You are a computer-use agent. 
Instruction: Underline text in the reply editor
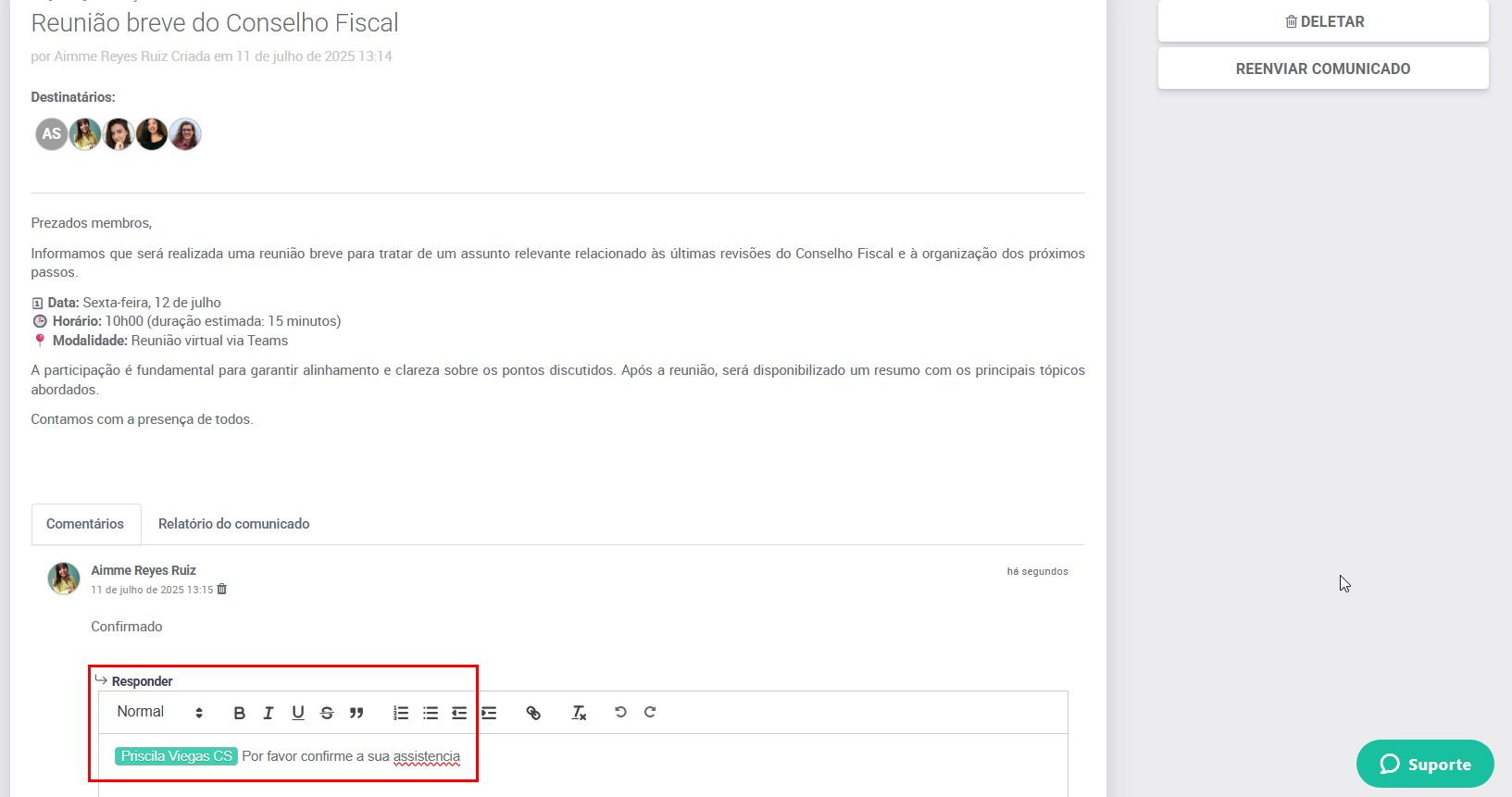(298, 713)
